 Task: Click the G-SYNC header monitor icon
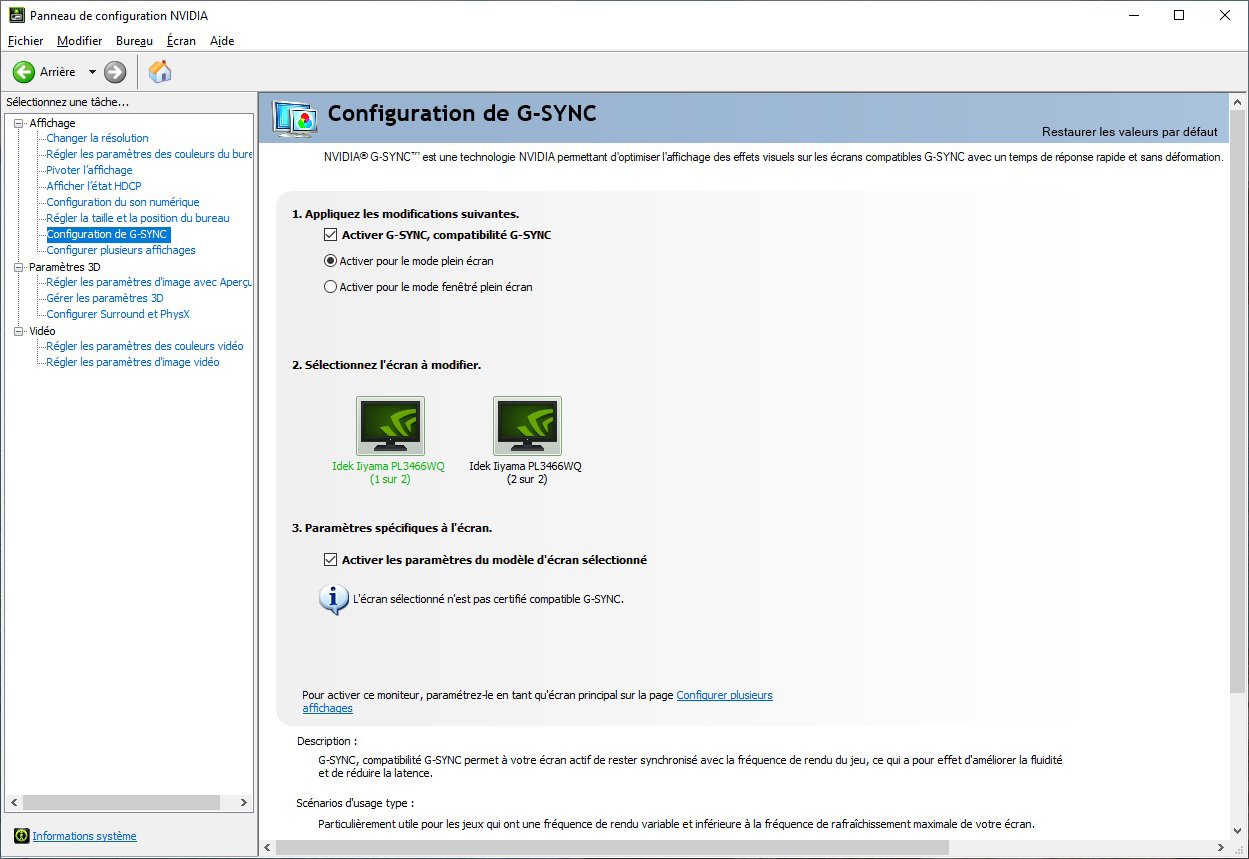click(x=296, y=119)
